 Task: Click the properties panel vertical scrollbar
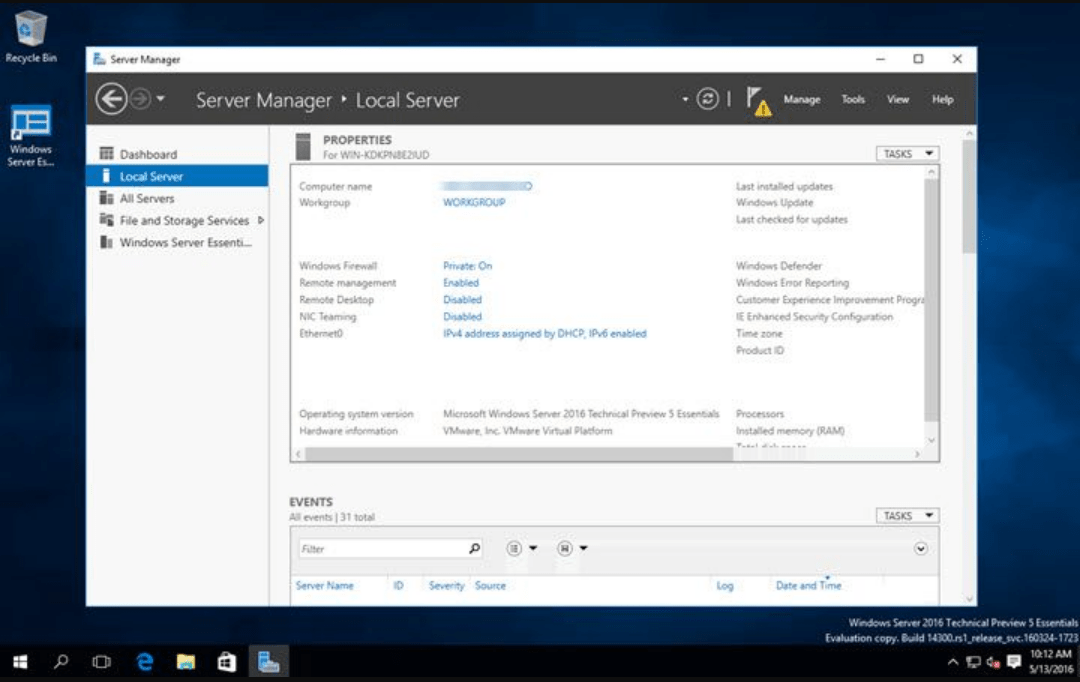(931, 300)
